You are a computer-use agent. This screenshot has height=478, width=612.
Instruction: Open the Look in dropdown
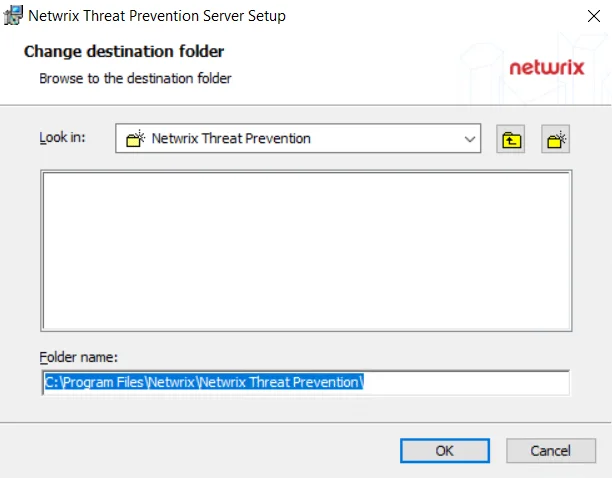click(x=470, y=139)
